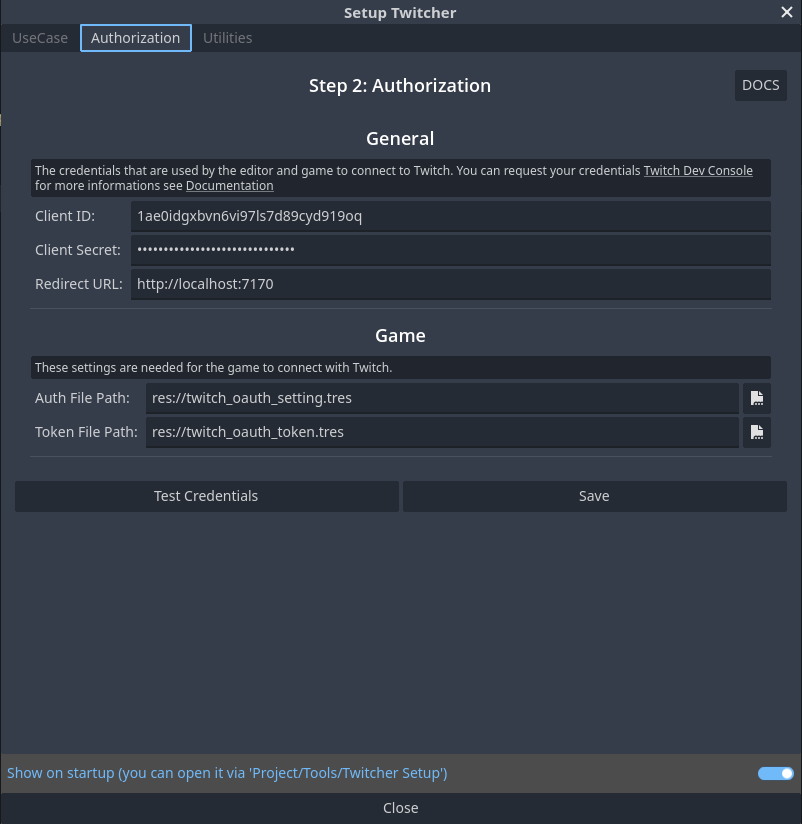
Task: Follow the Twitch Dev Console link
Action: pyautogui.click(x=698, y=171)
